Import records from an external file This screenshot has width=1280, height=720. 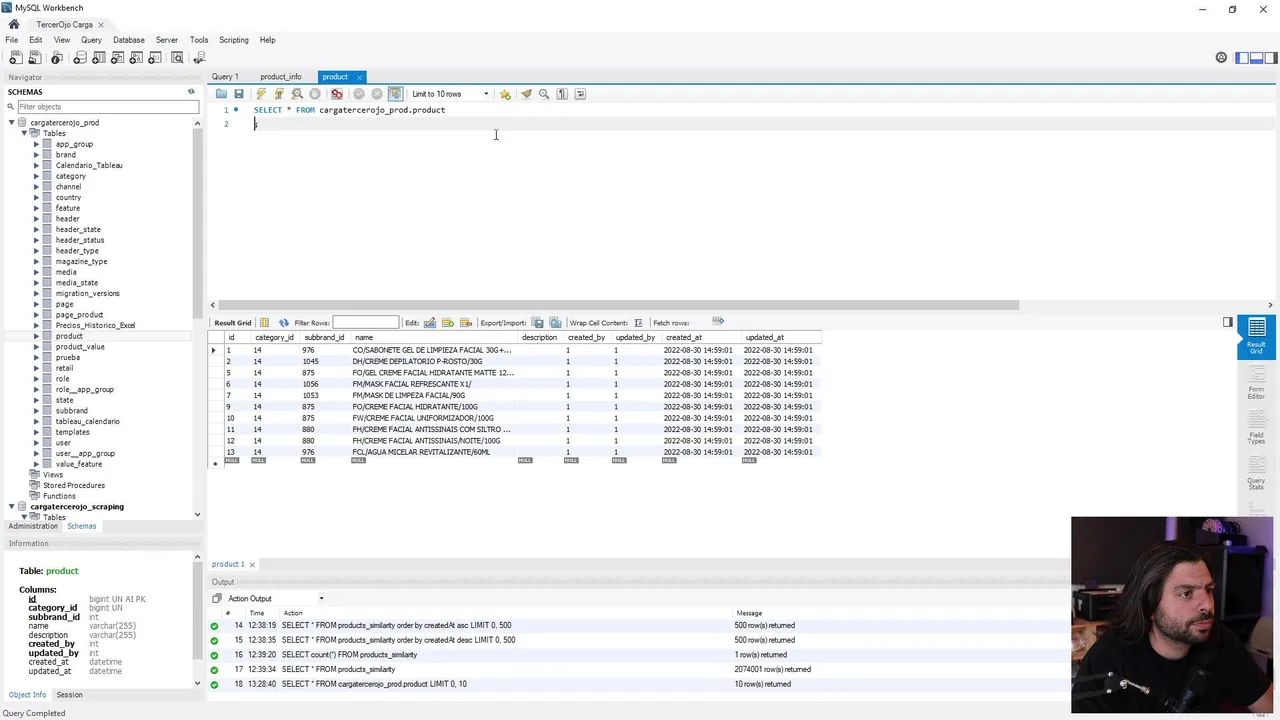coord(556,323)
